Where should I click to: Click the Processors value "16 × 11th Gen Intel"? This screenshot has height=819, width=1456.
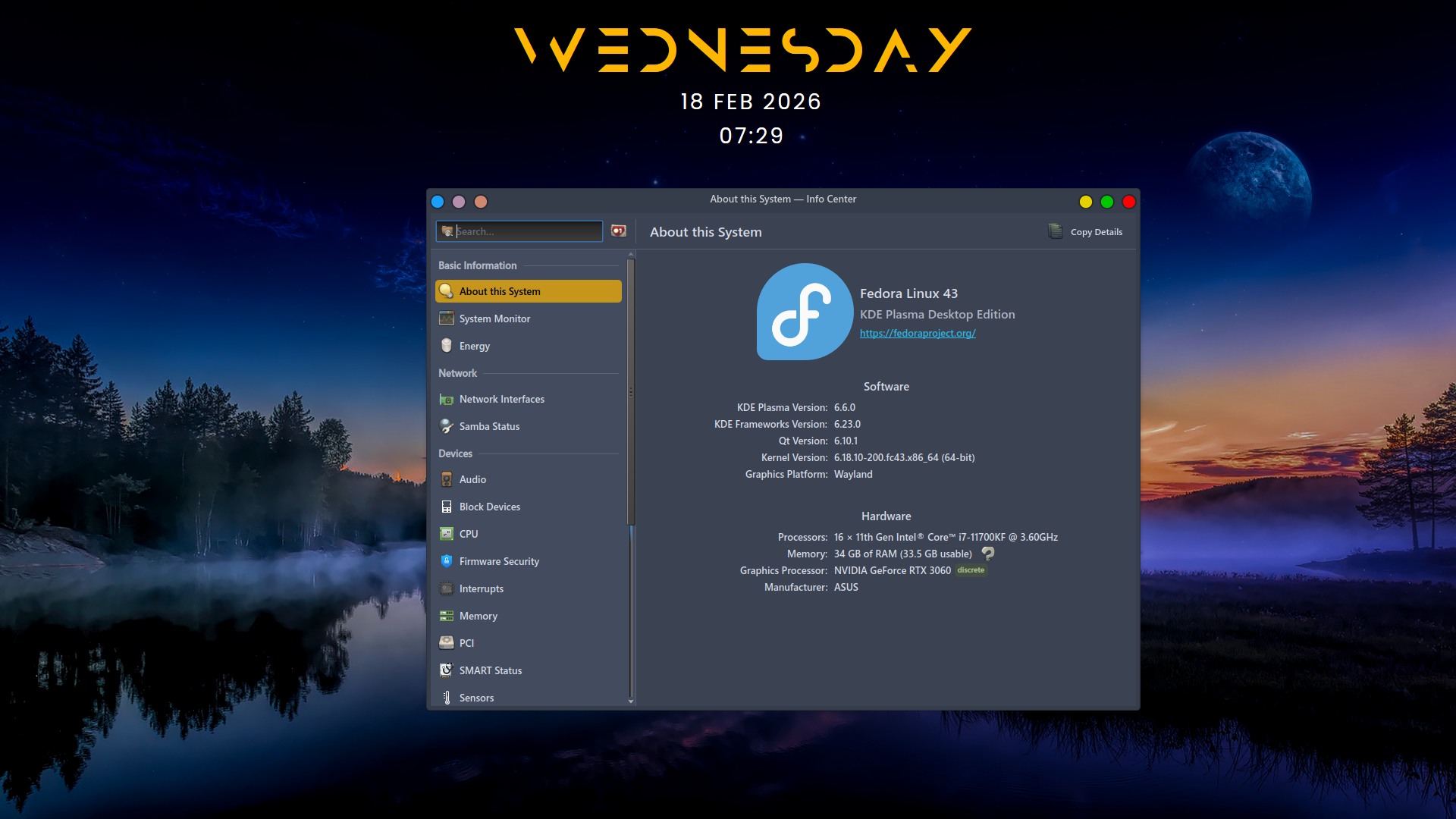point(875,538)
